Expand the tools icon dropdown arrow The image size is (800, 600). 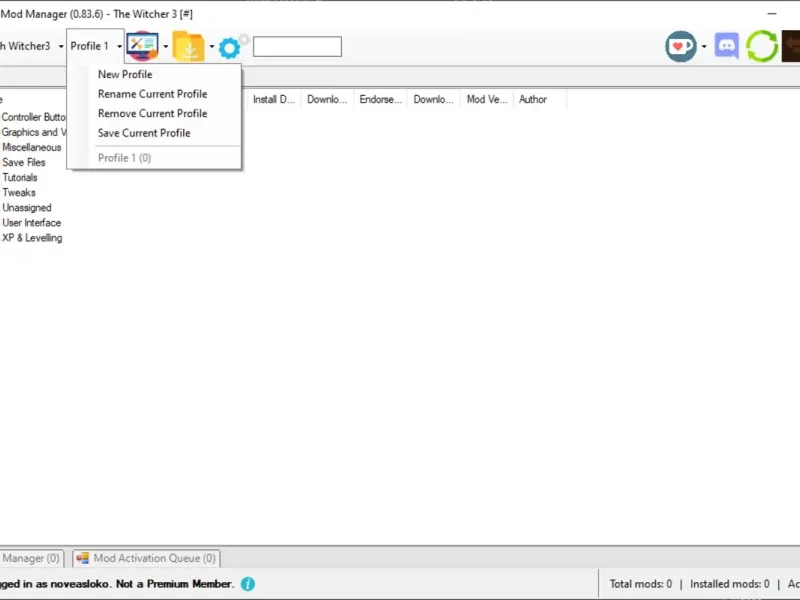(166, 46)
